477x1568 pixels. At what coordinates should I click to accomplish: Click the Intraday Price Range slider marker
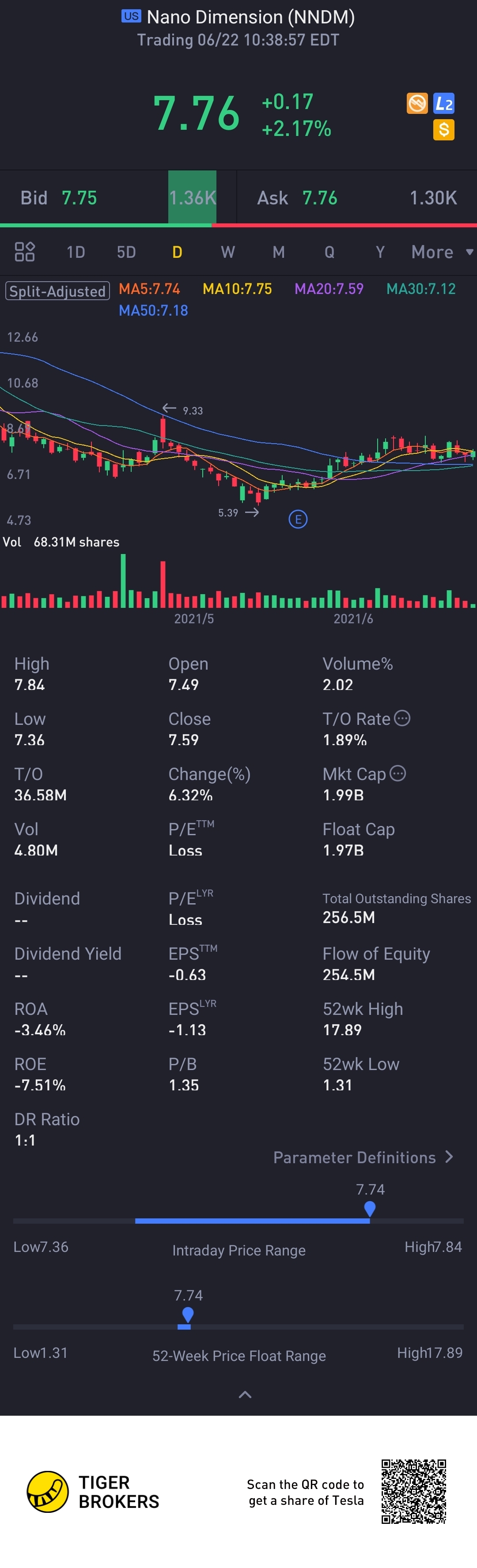tap(370, 1209)
